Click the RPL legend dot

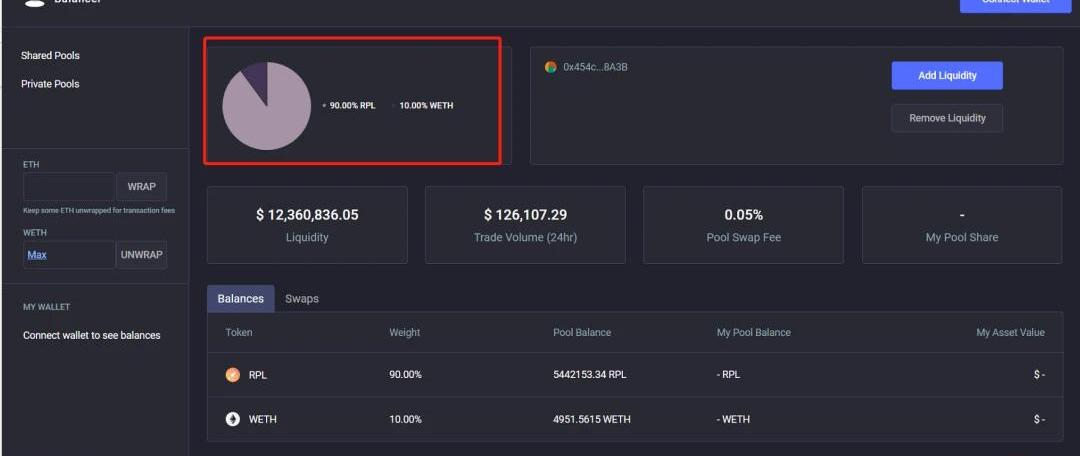[324, 105]
